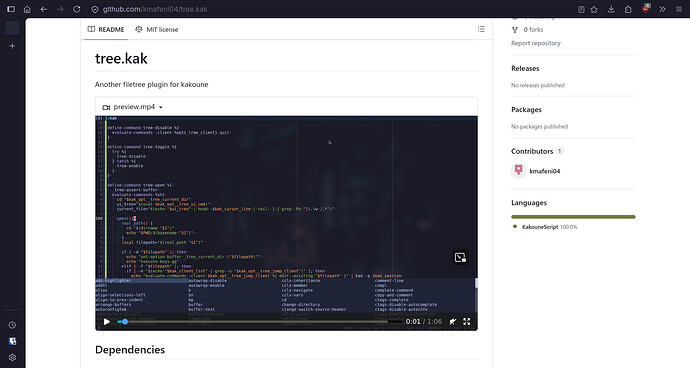Reload the current GitHub page
The image size is (690, 368).
77,9
